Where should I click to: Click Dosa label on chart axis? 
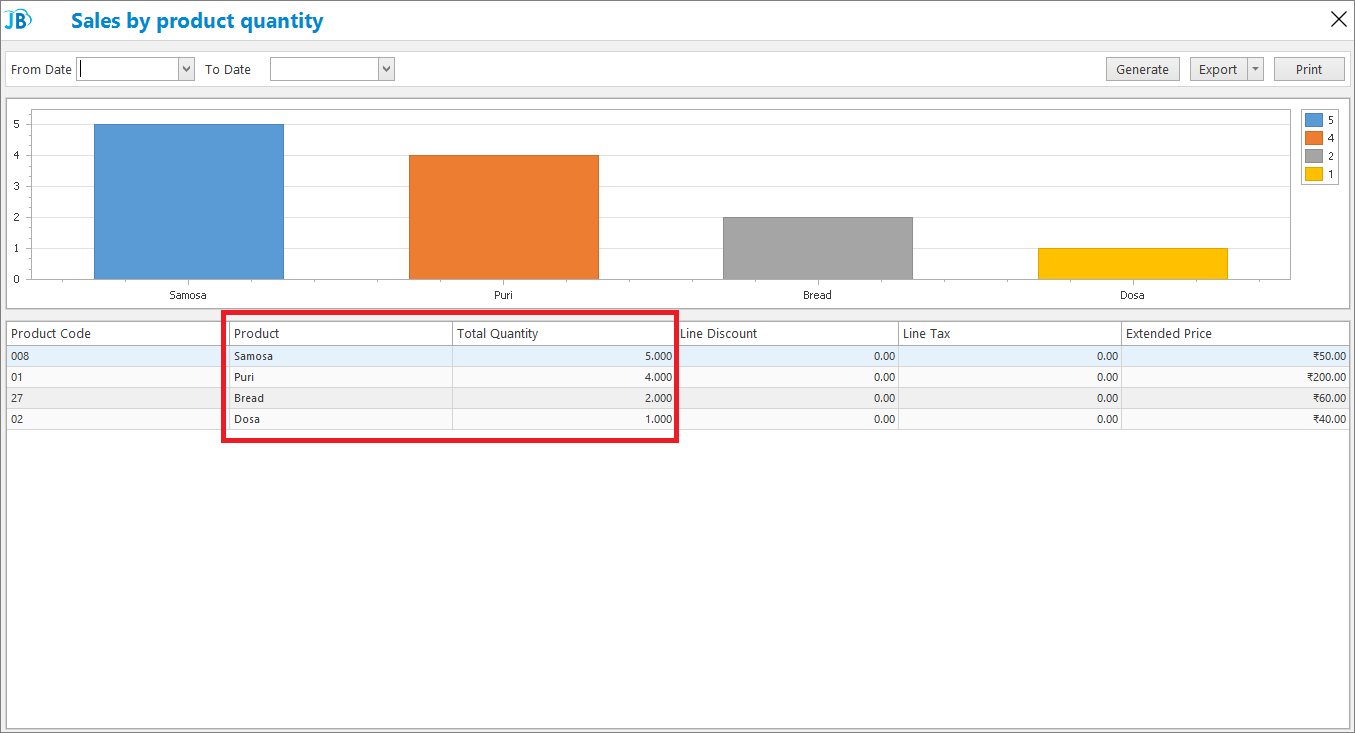tap(1132, 295)
